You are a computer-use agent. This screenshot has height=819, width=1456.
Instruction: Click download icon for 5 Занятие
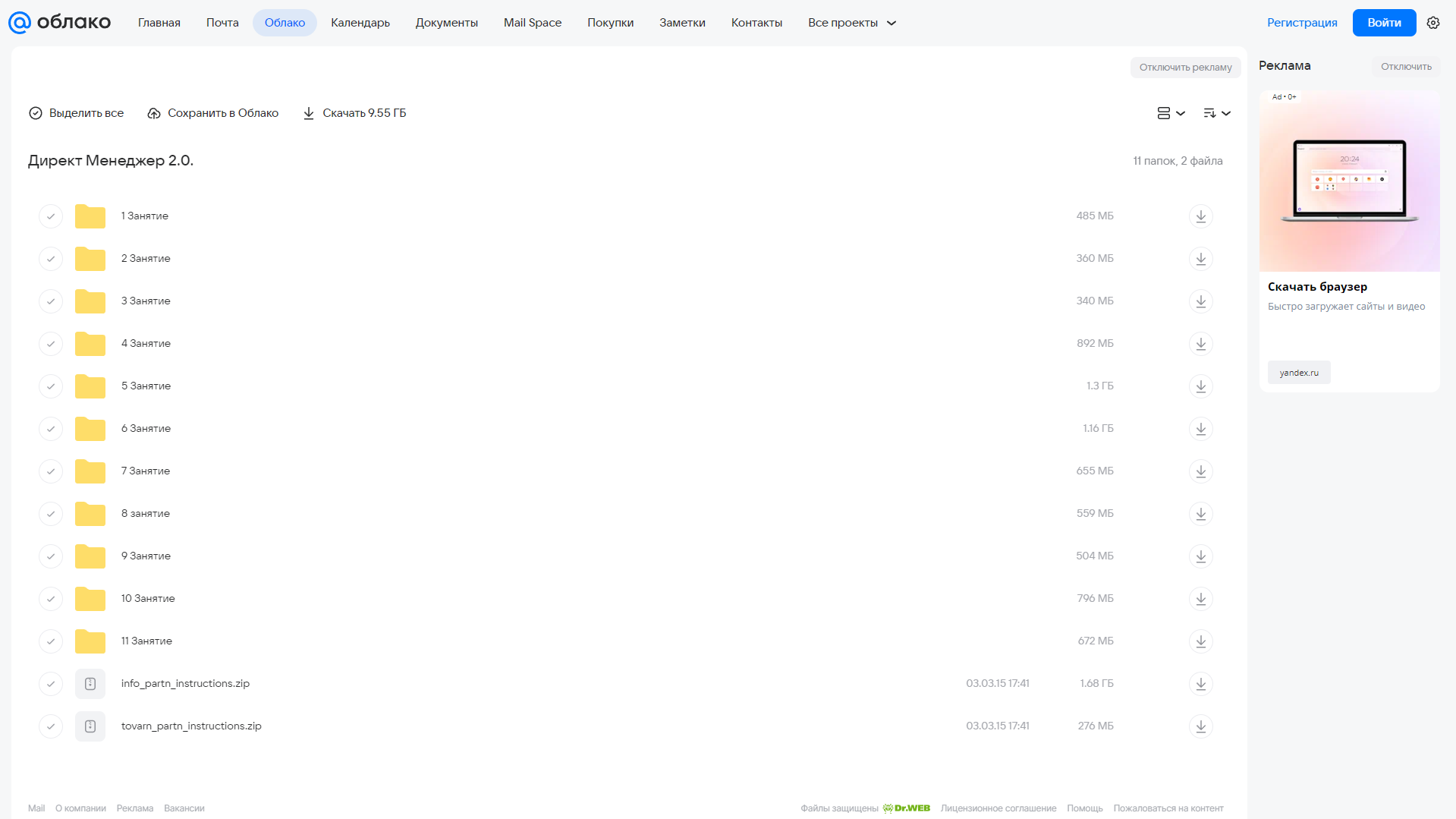pyautogui.click(x=1200, y=386)
